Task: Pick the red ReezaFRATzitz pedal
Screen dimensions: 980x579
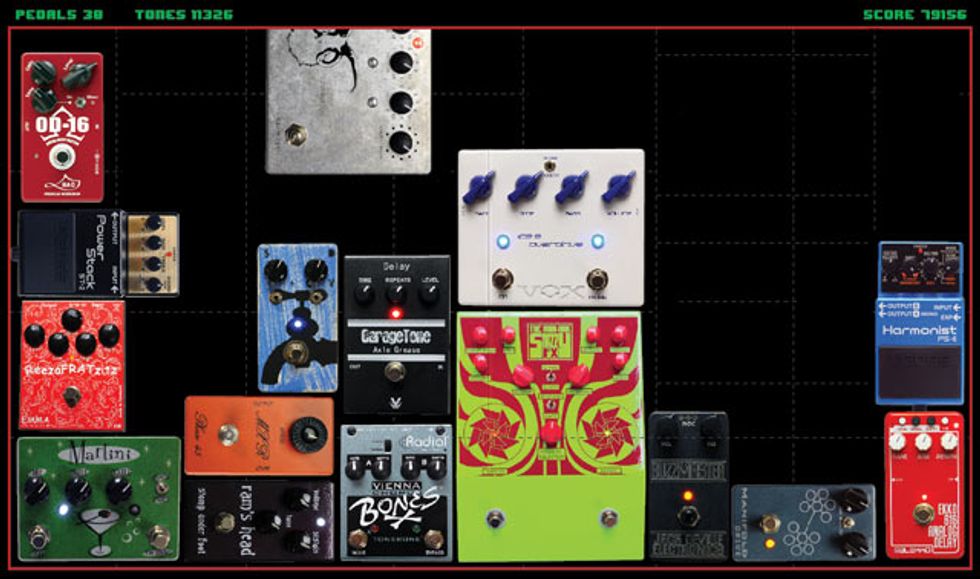Action: [72, 365]
